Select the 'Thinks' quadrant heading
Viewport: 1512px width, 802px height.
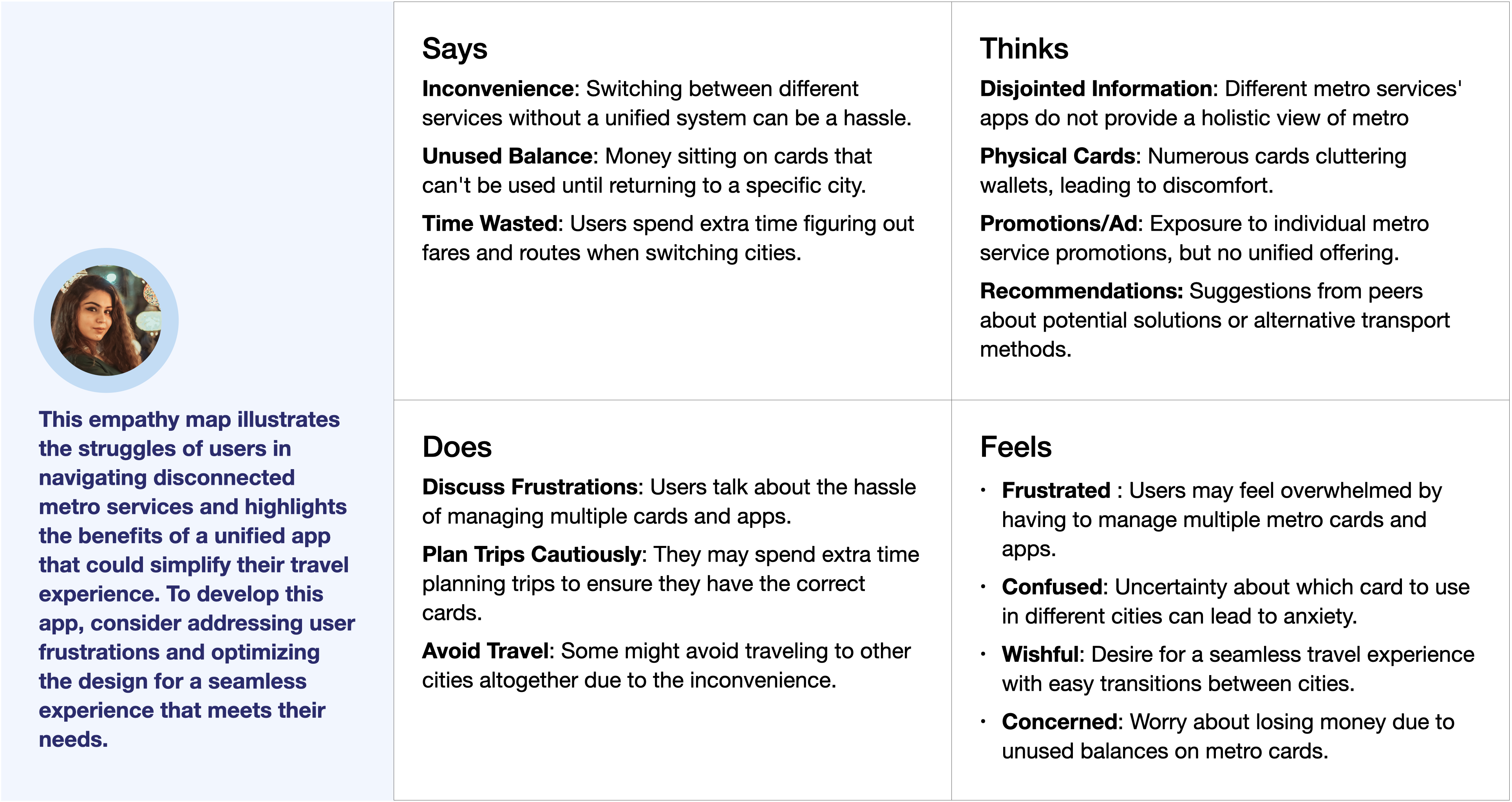pos(1024,49)
